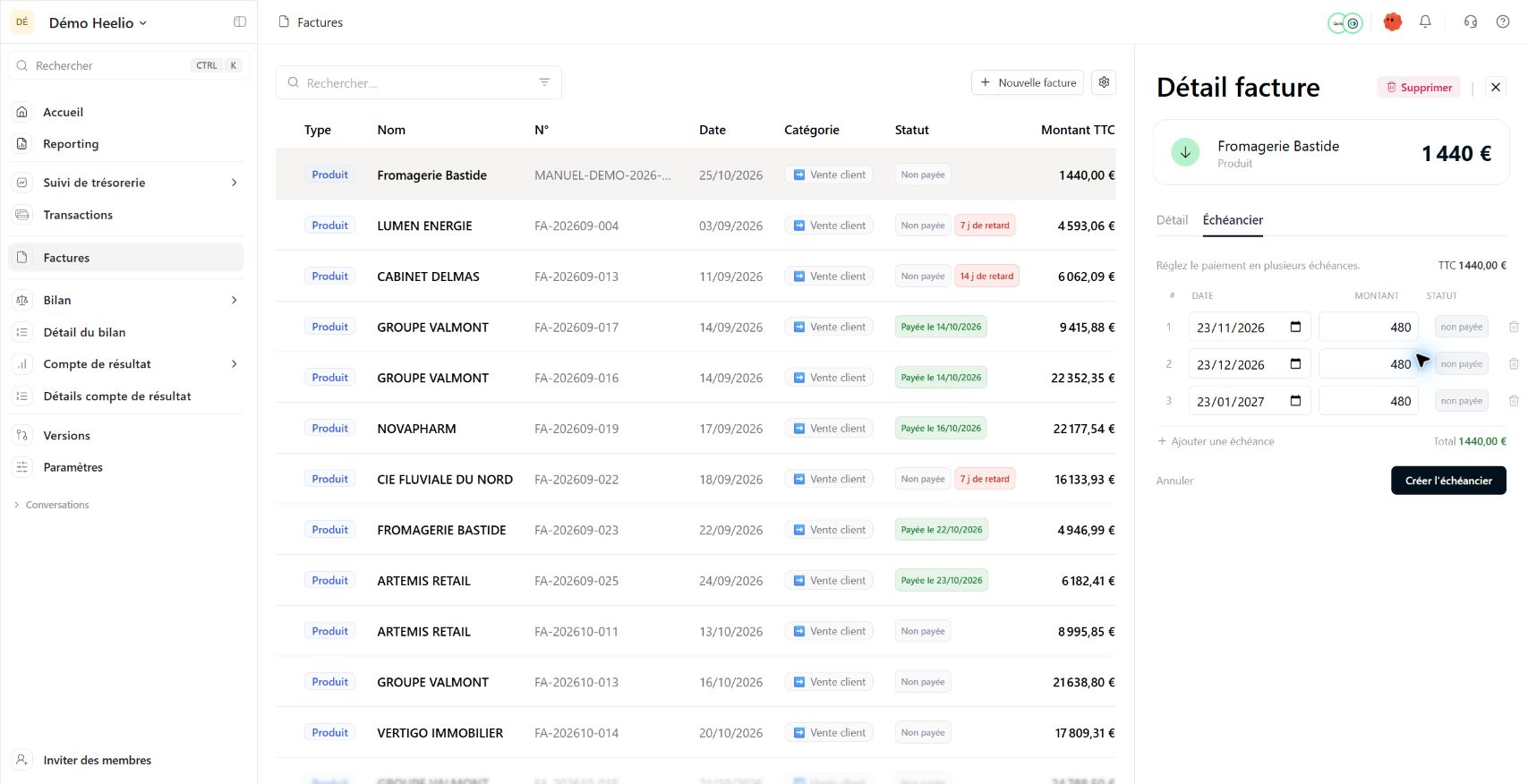Expand Compte de résultat submenu

(235, 364)
